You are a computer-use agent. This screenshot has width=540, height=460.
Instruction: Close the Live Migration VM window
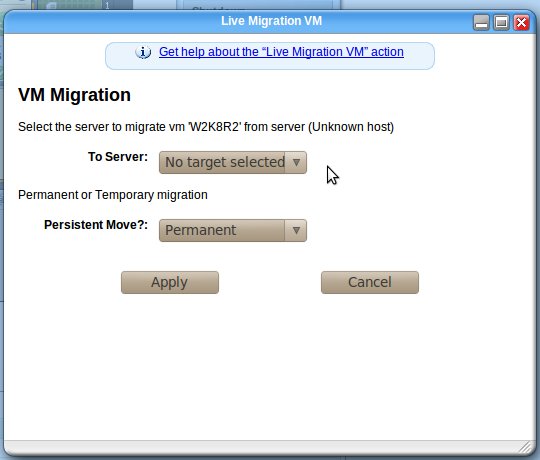[521, 23]
